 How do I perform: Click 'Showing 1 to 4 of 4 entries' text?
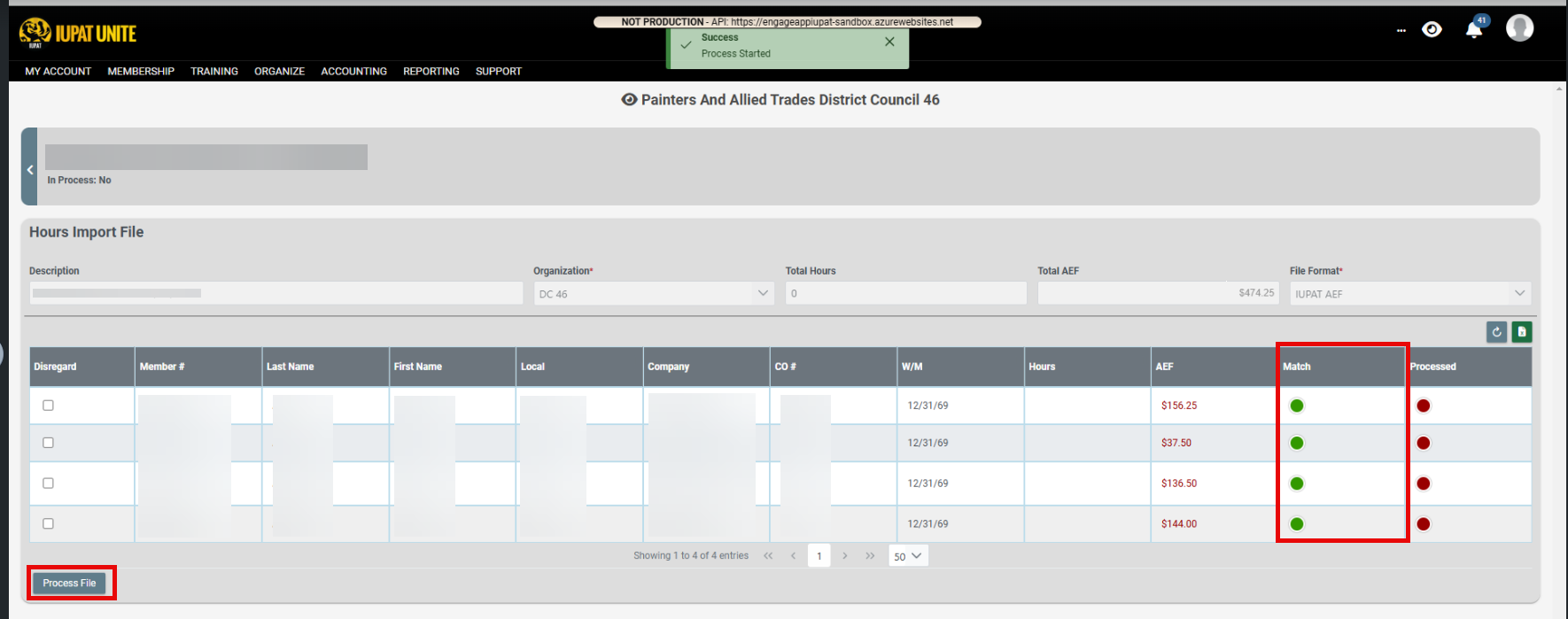click(x=691, y=556)
